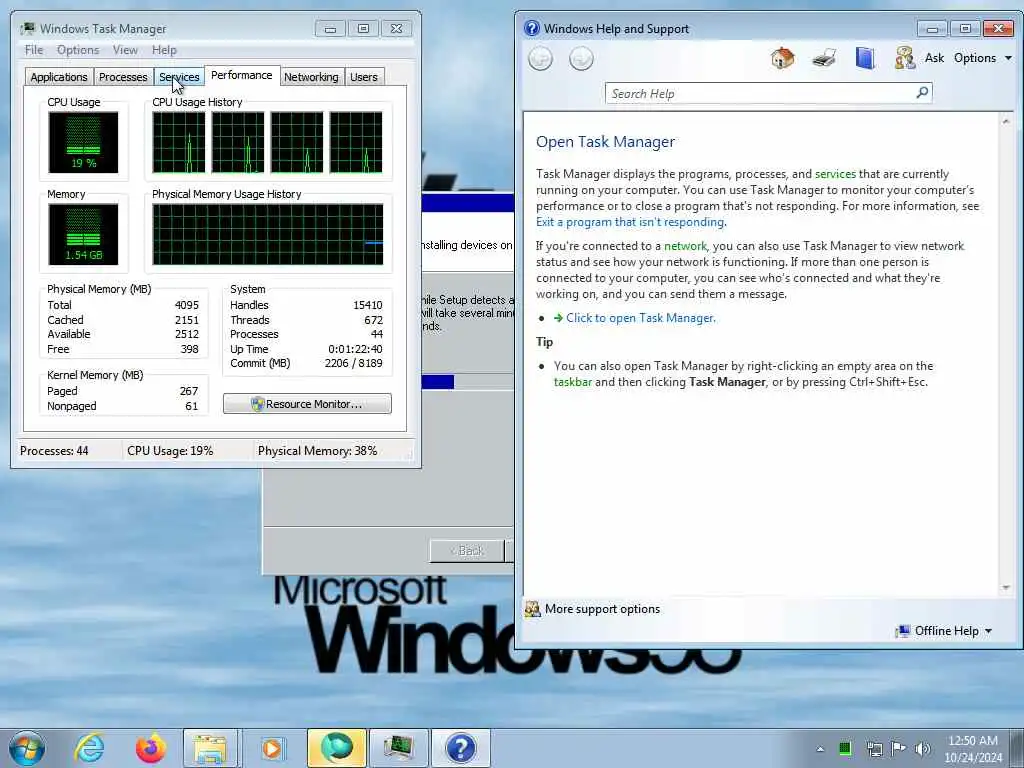
Task: Click the Ask support people icon
Action: pyautogui.click(x=904, y=58)
